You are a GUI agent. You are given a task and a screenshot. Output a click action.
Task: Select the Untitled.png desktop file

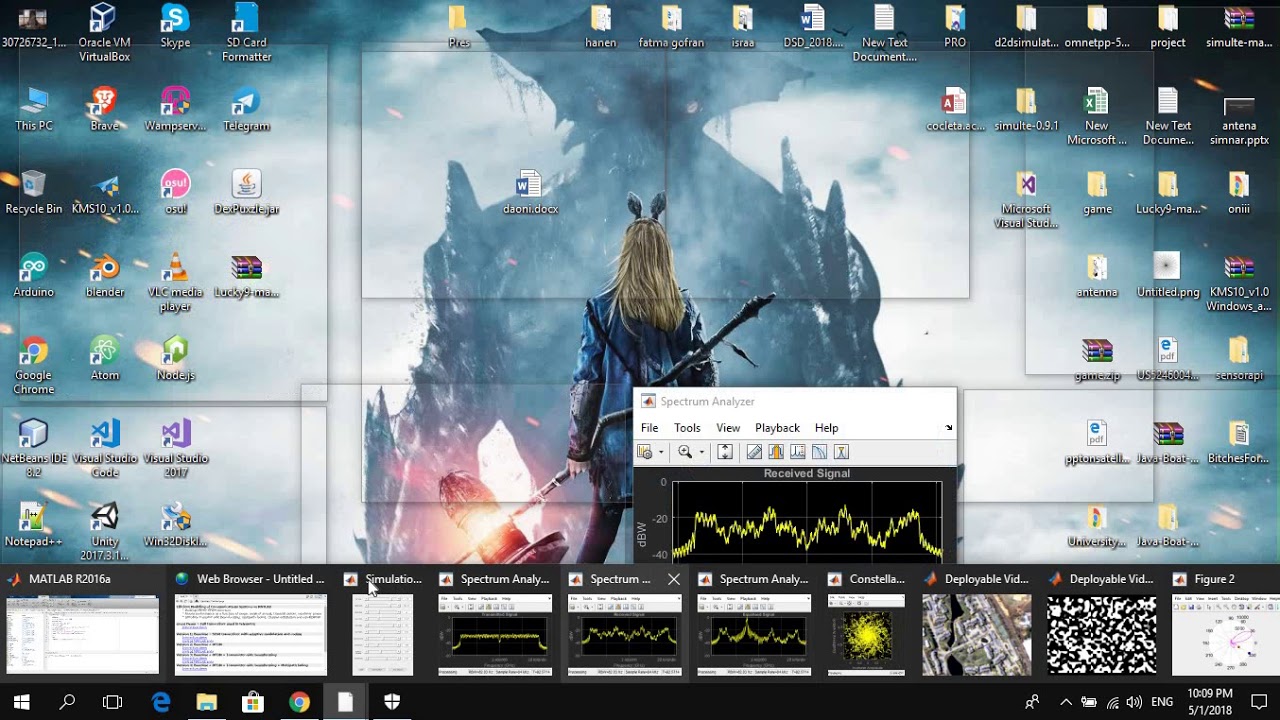[x=1167, y=275]
